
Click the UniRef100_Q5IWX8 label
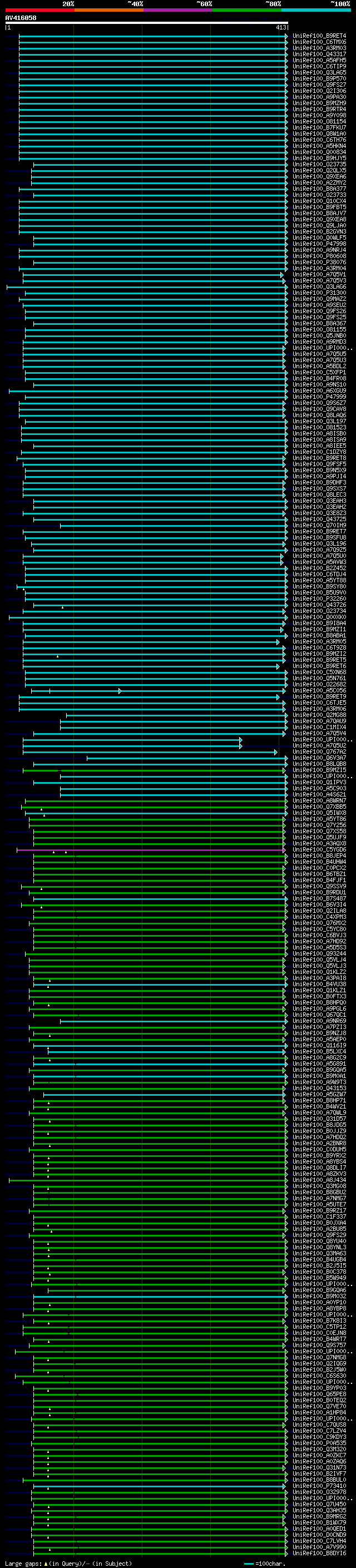pos(319,813)
